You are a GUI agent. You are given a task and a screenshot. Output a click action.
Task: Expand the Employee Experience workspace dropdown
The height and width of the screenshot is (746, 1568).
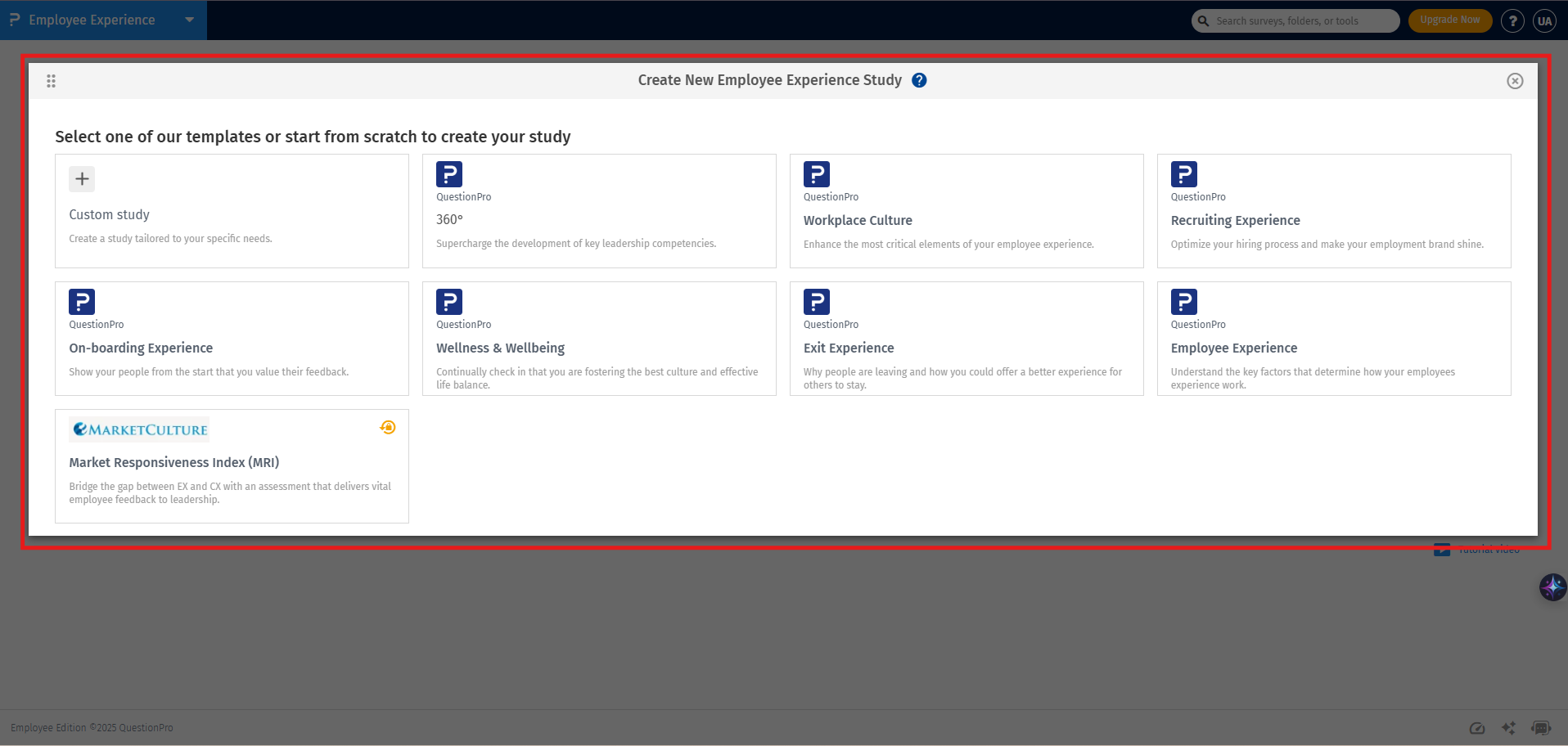tap(189, 20)
